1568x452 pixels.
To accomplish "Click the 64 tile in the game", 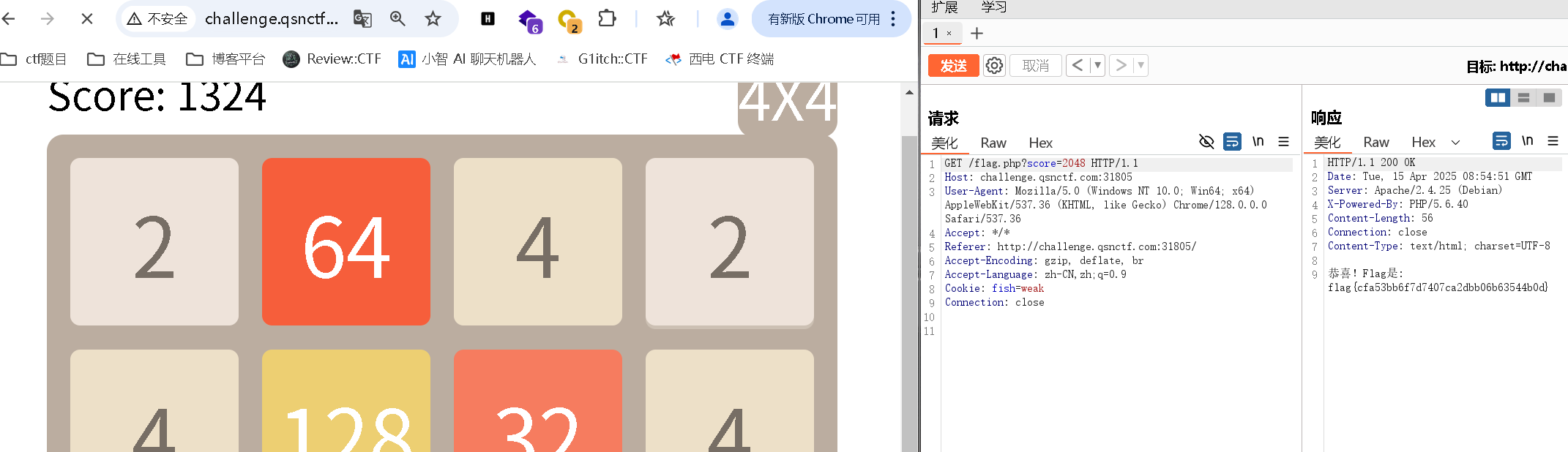I will coord(346,241).
